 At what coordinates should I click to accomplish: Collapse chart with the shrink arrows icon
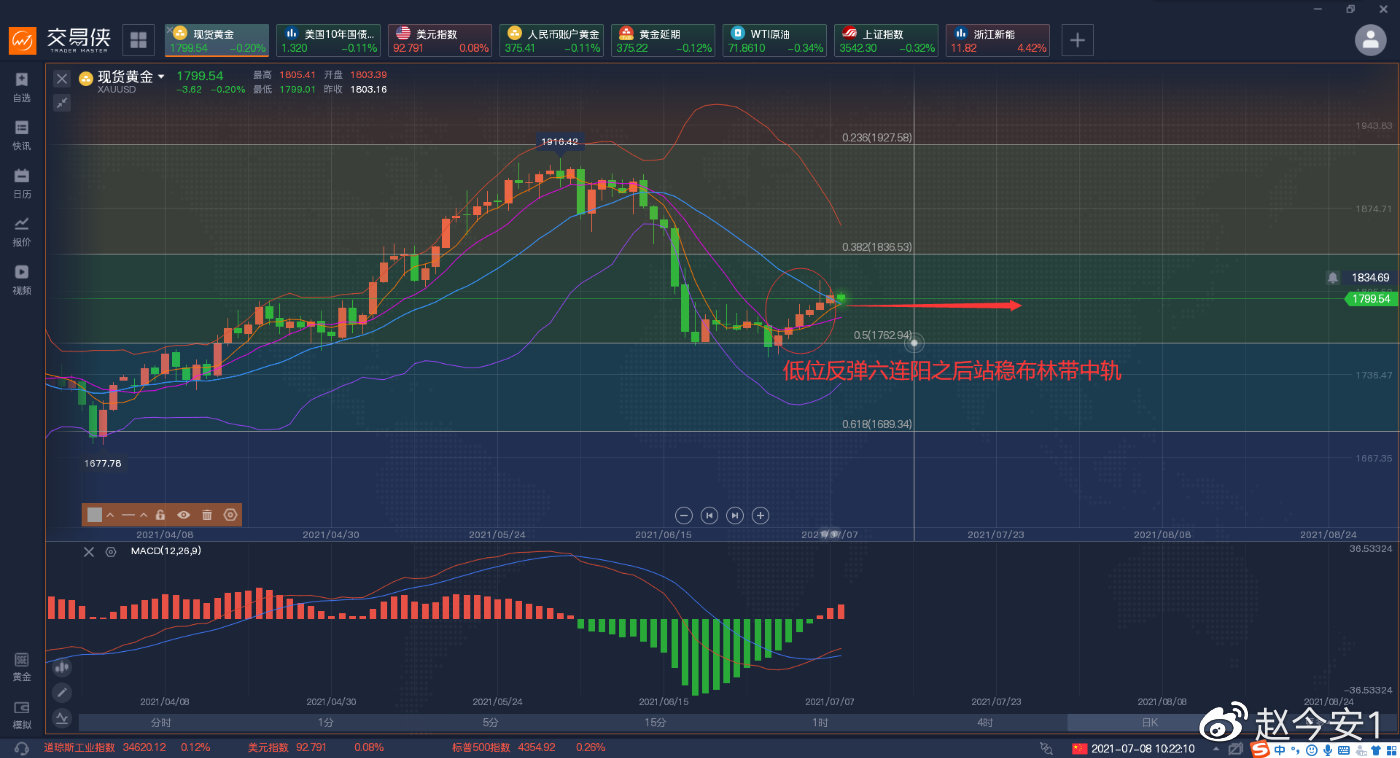(x=62, y=102)
